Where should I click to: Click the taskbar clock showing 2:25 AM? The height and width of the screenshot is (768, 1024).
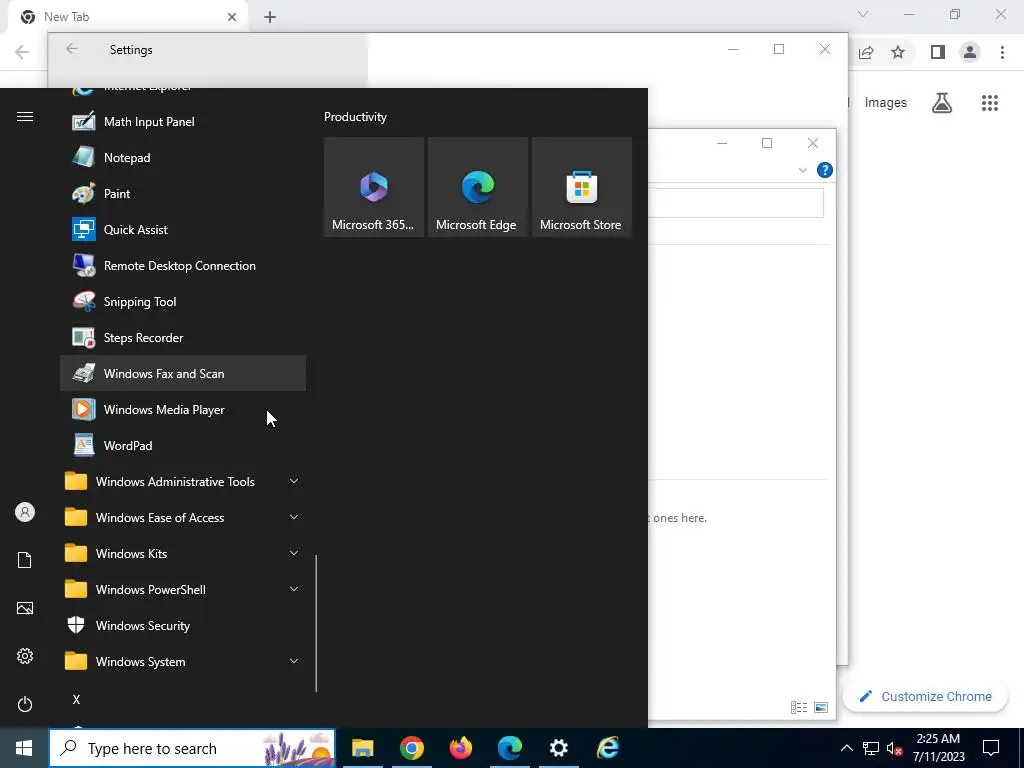pos(938,748)
